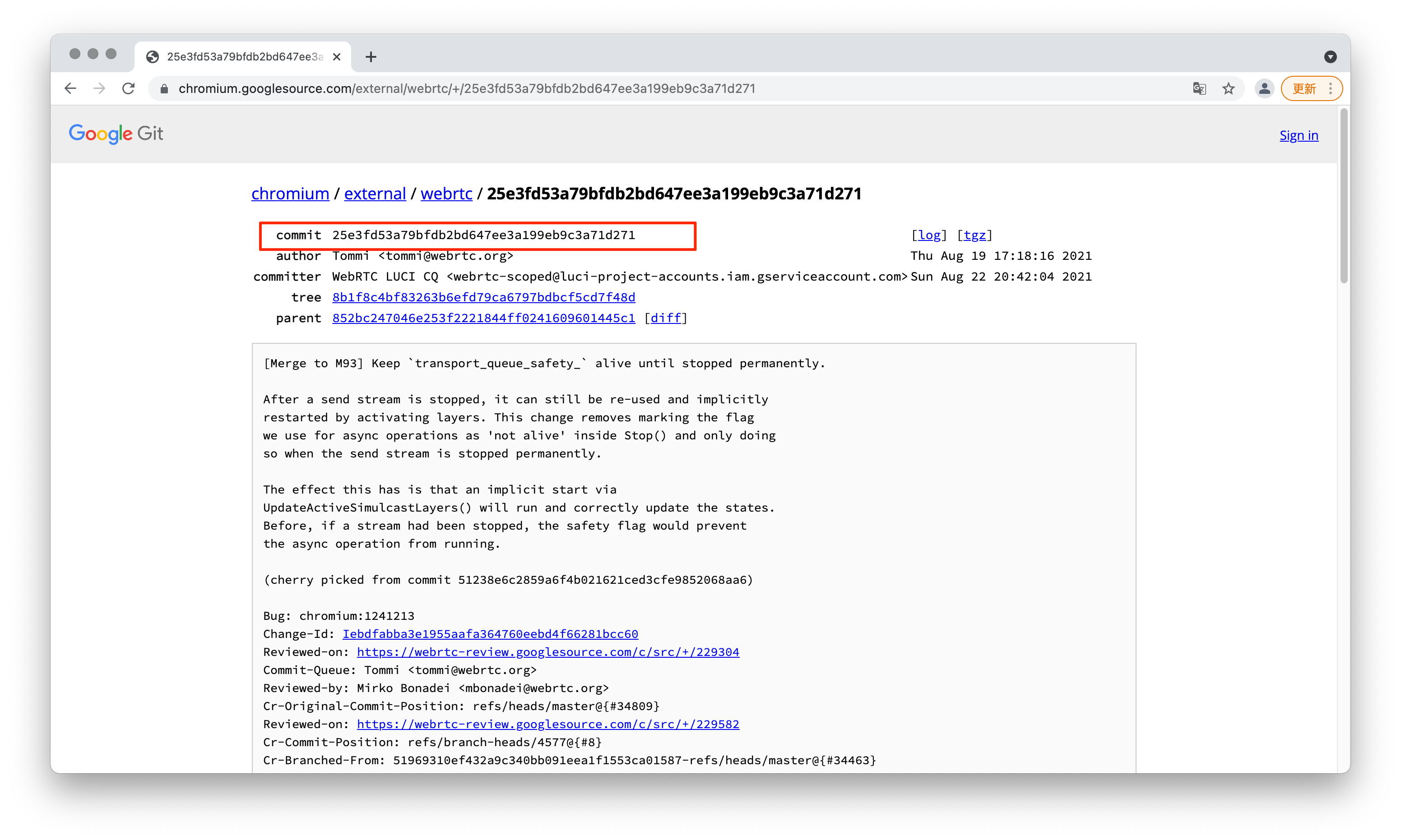Click the browser forward arrow
The height and width of the screenshot is (840, 1401).
coord(99,88)
